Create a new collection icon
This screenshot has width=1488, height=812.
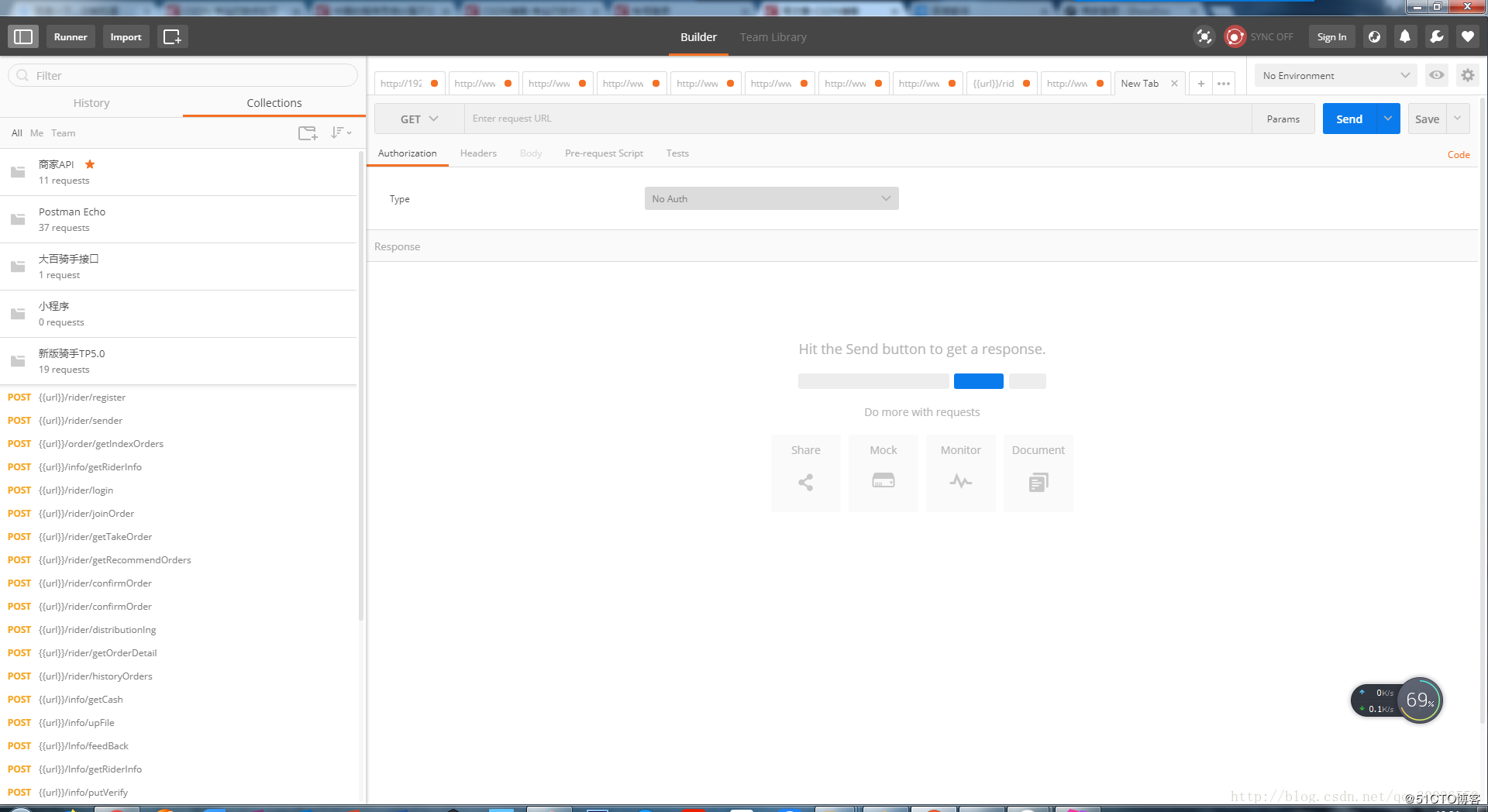(308, 133)
